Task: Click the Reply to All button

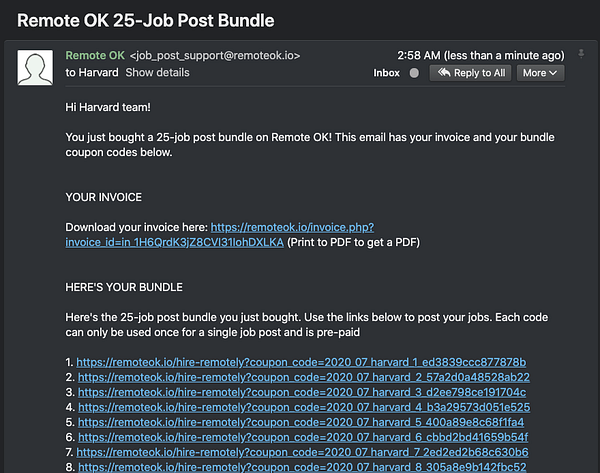Action: tap(470, 73)
